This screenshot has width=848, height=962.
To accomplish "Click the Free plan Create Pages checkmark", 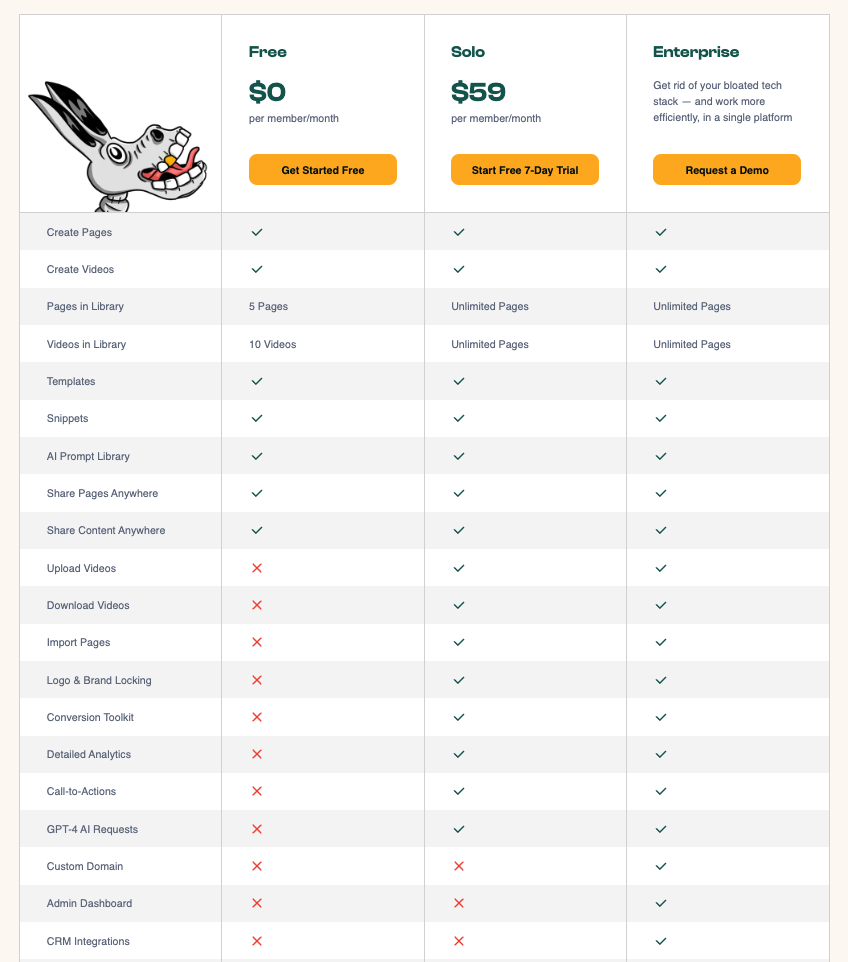I will pos(257,232).
